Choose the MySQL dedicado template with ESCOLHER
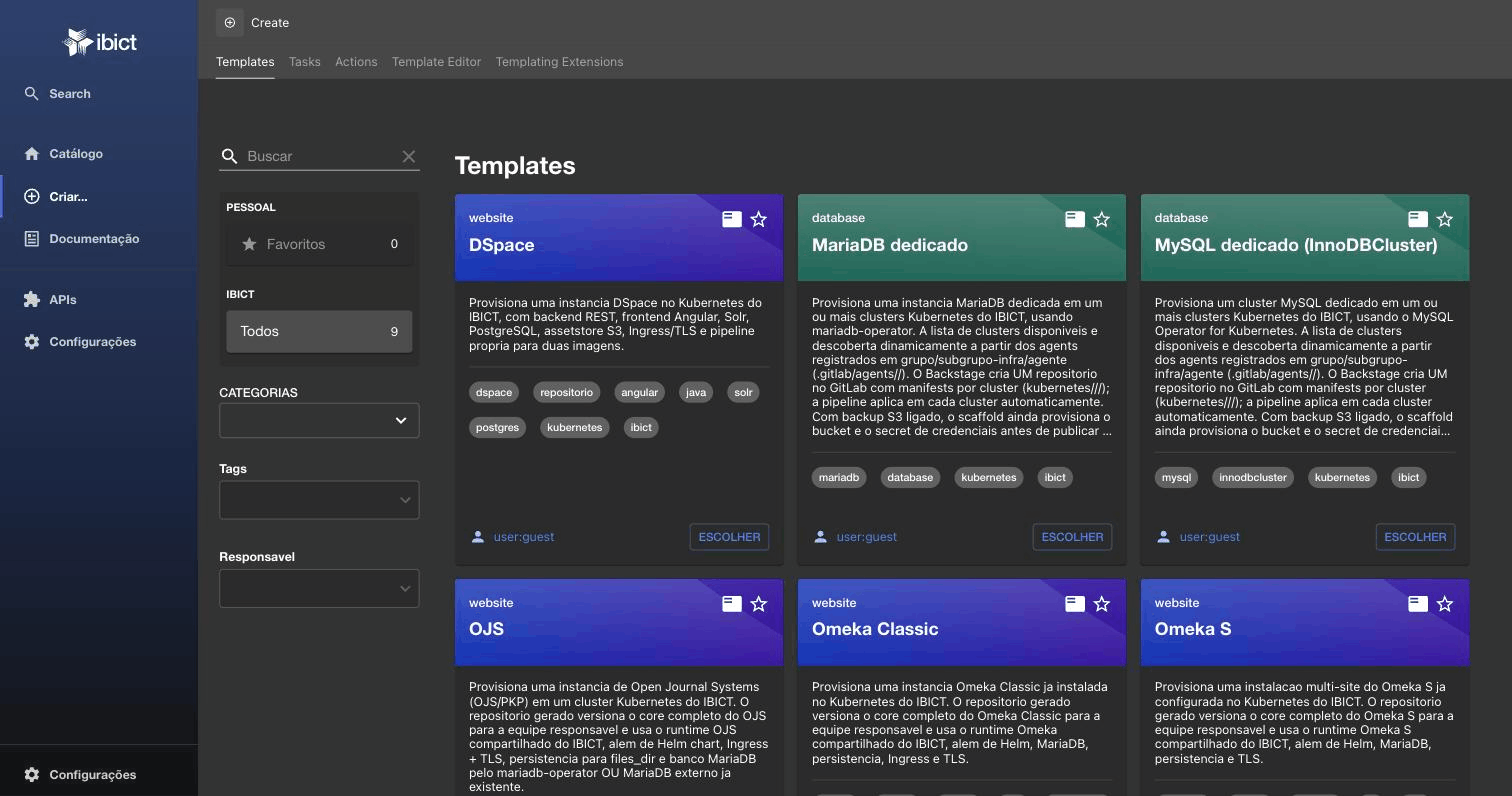 1415,537
